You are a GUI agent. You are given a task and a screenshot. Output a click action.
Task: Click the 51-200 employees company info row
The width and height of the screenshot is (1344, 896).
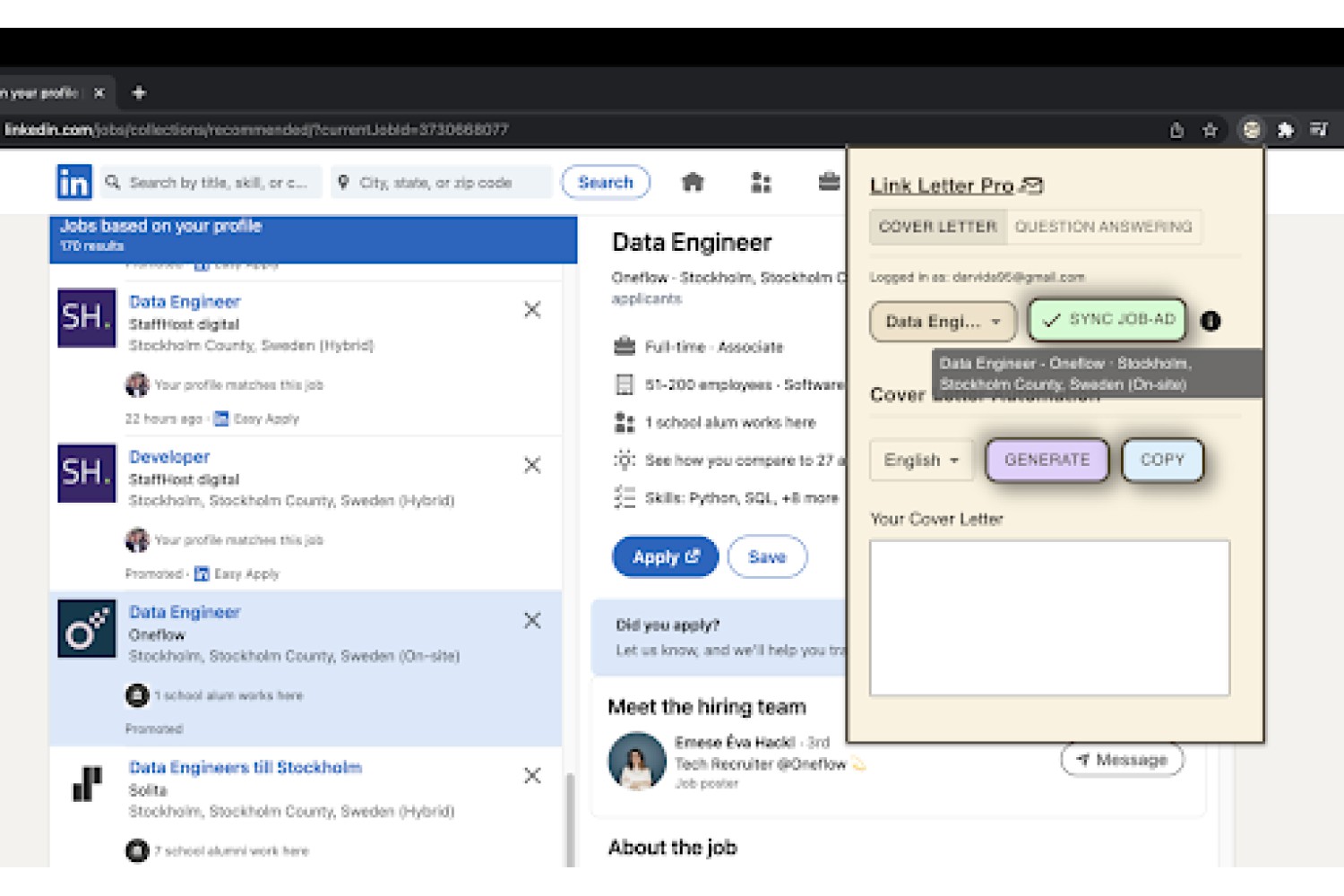(x=730, y=384)
